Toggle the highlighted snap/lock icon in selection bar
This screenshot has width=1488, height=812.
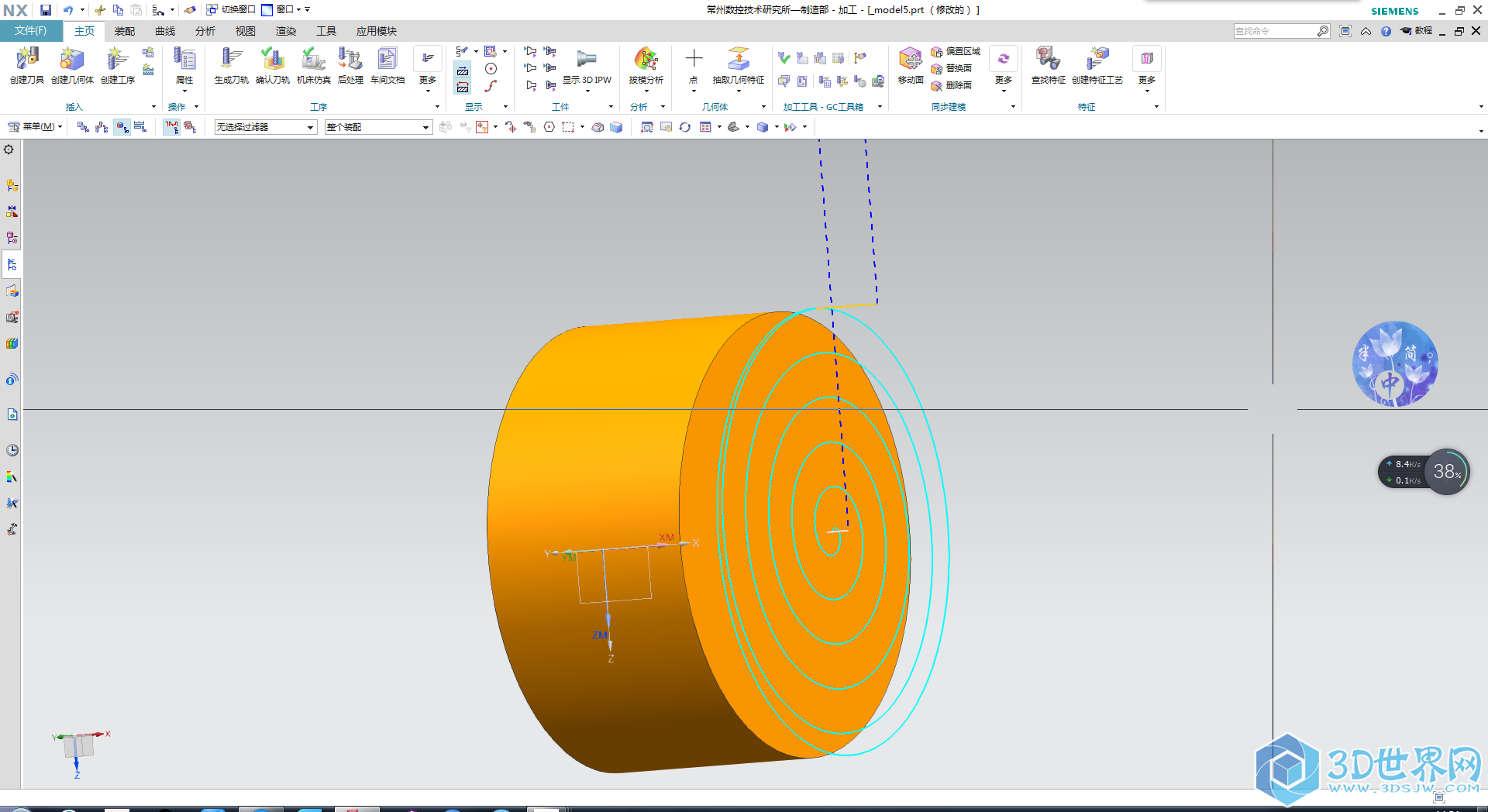point(171,127)
